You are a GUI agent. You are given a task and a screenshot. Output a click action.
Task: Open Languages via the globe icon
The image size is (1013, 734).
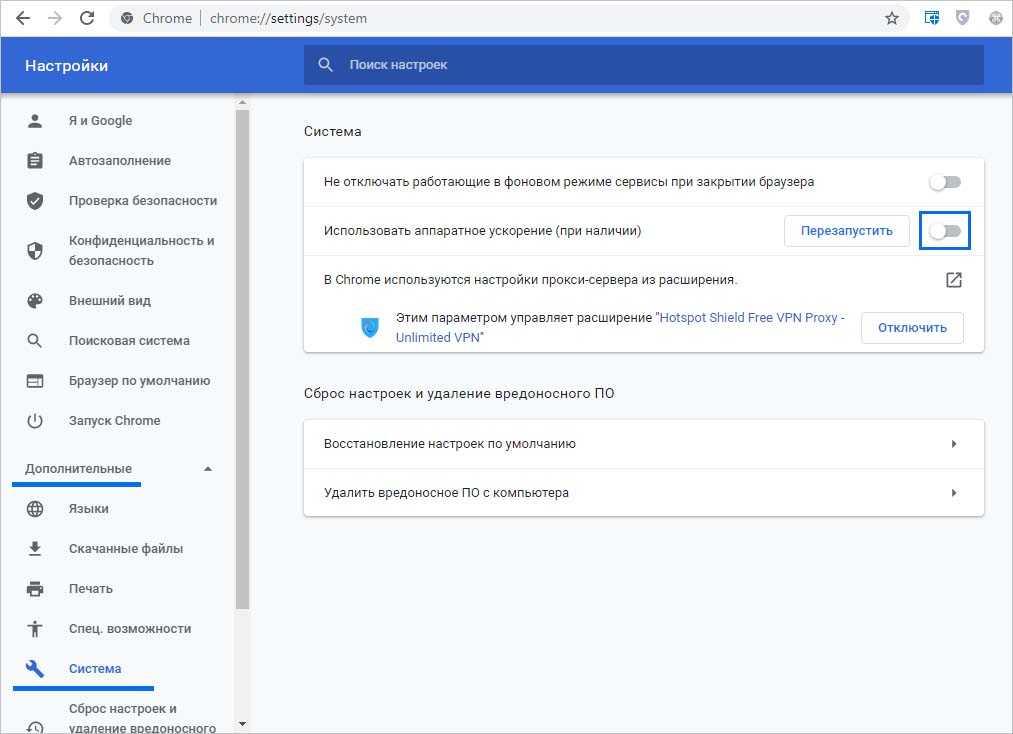tap(35, 509)
